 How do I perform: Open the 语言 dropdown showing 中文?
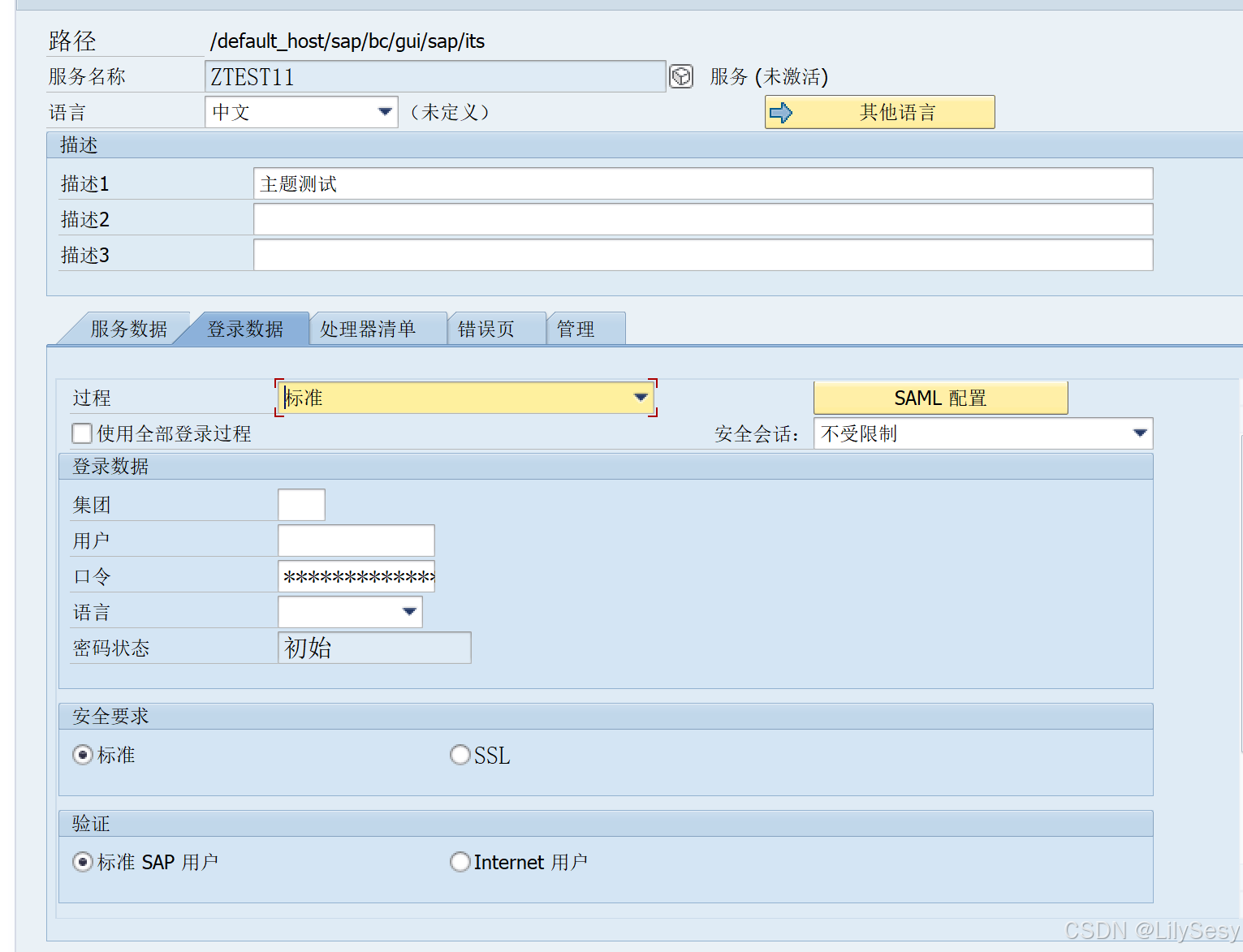384,112
